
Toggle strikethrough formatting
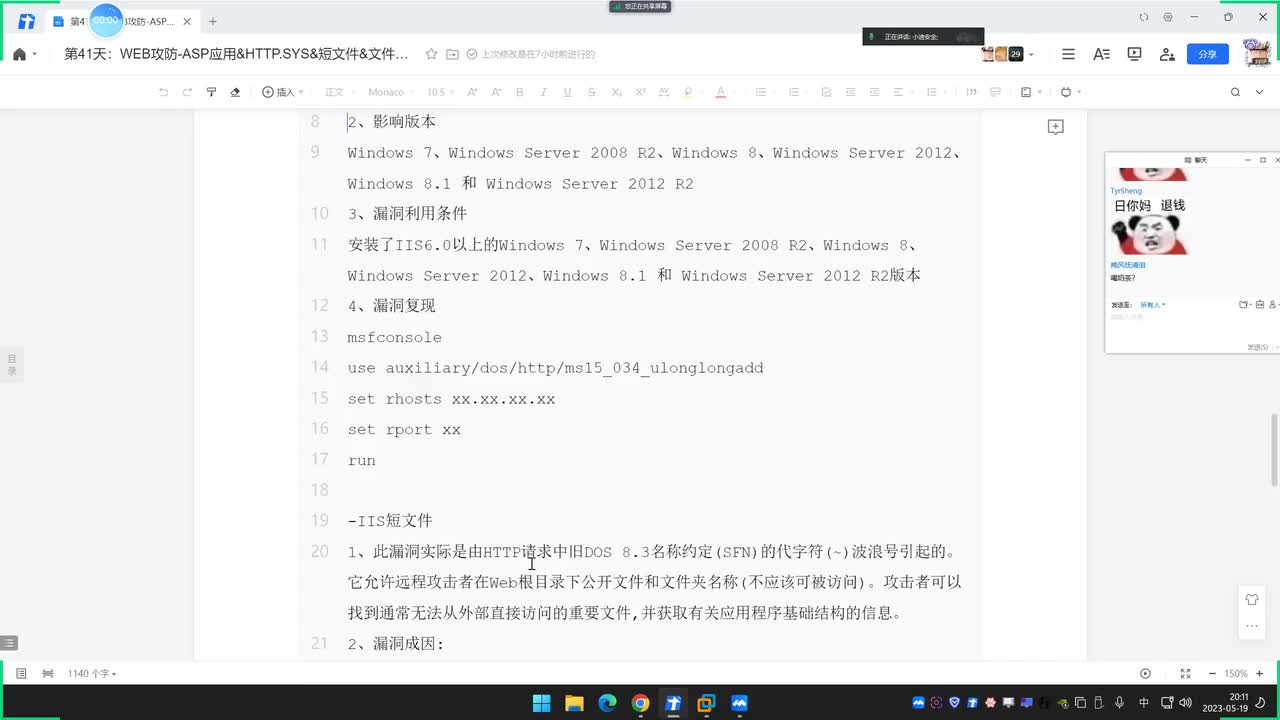[591, 92]
